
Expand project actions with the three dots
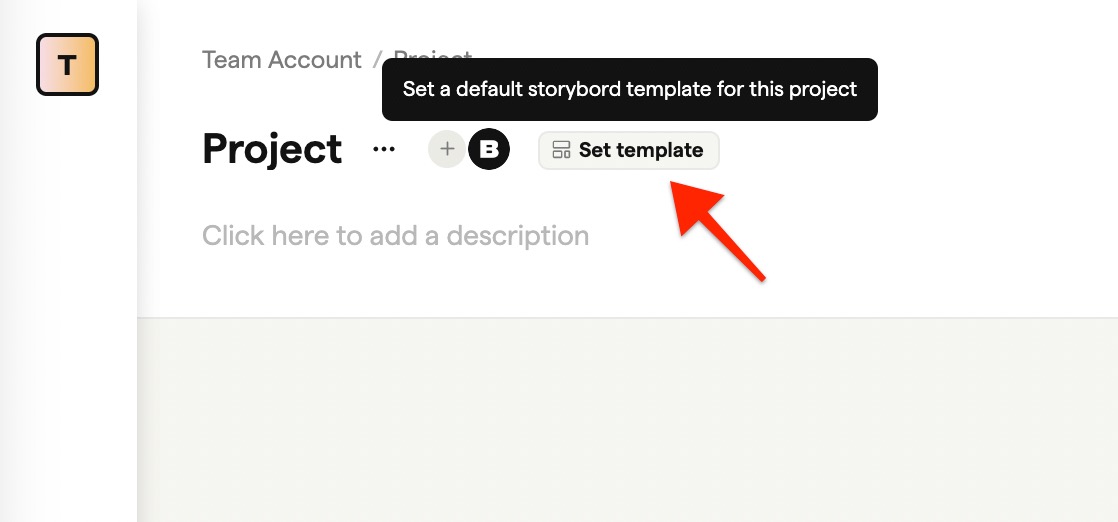pyautogui.click(x=384, y=150)
